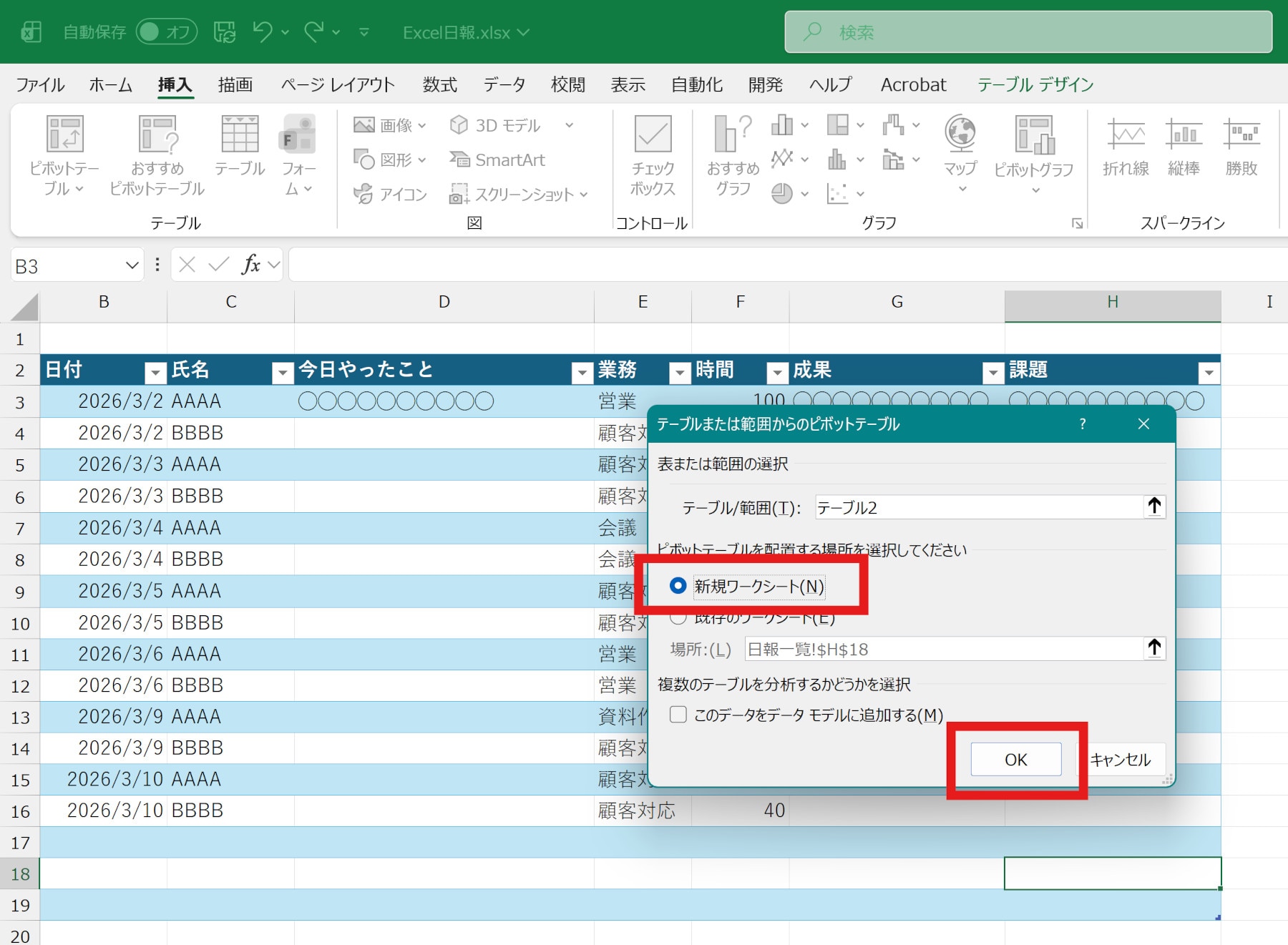
Task: Select the existing worksheet (既存のワークシート) radio option
Action: (678, 617)
